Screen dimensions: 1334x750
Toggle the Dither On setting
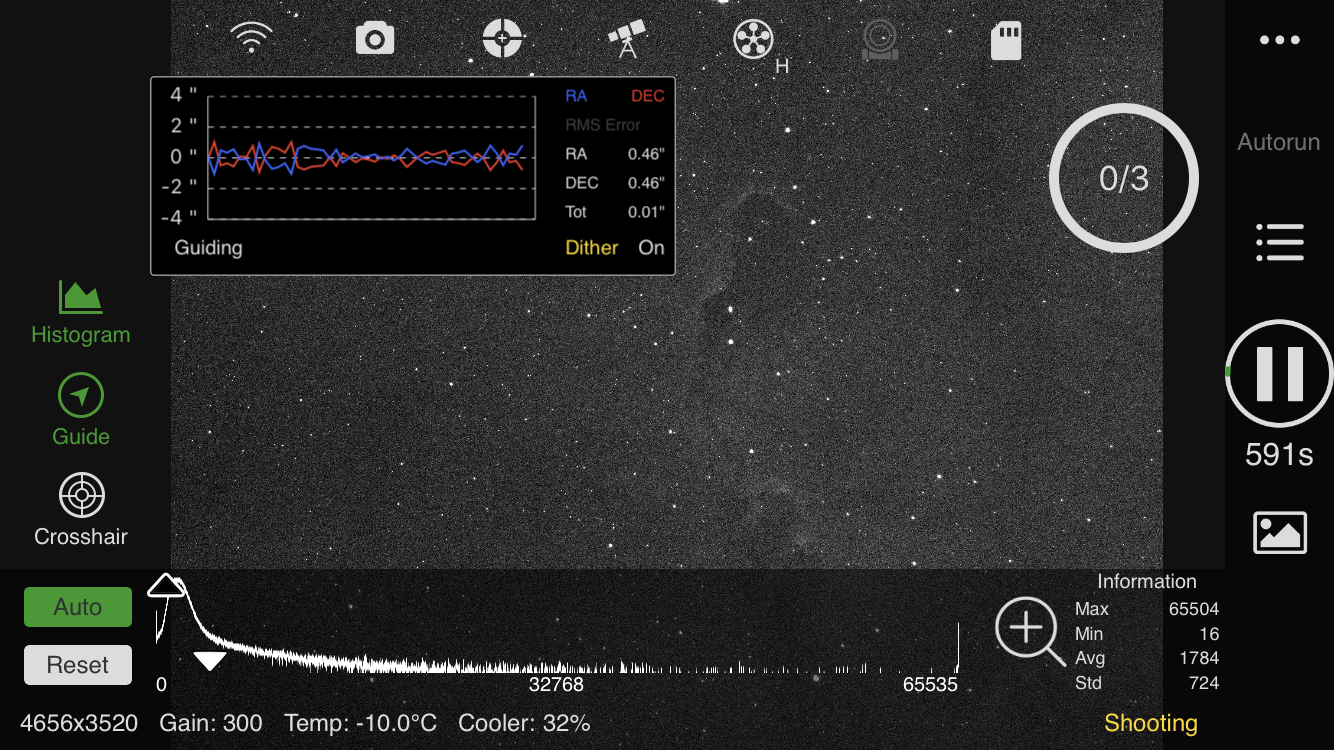click(x=615, y=248)
